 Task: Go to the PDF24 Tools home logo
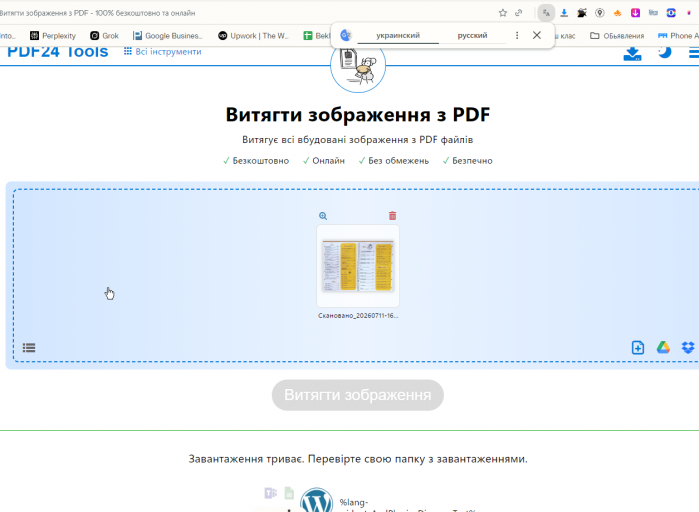coord(58,52)
